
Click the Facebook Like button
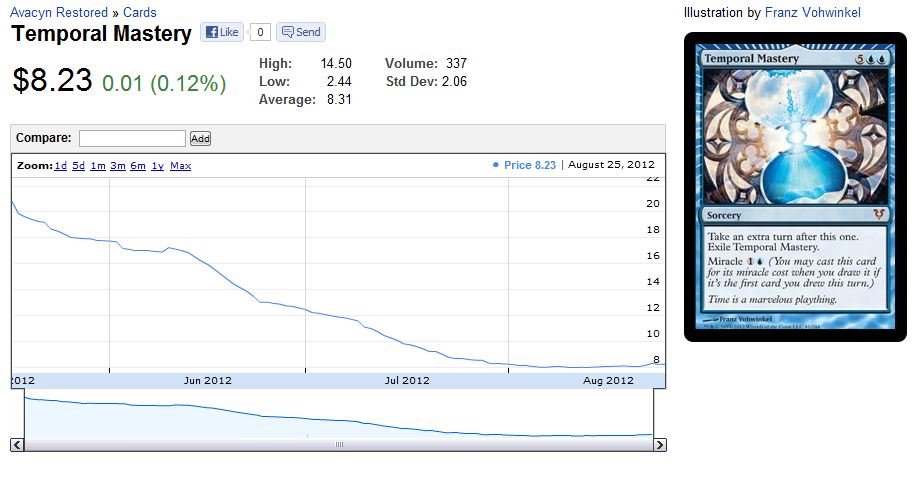[x=222, y=32]
